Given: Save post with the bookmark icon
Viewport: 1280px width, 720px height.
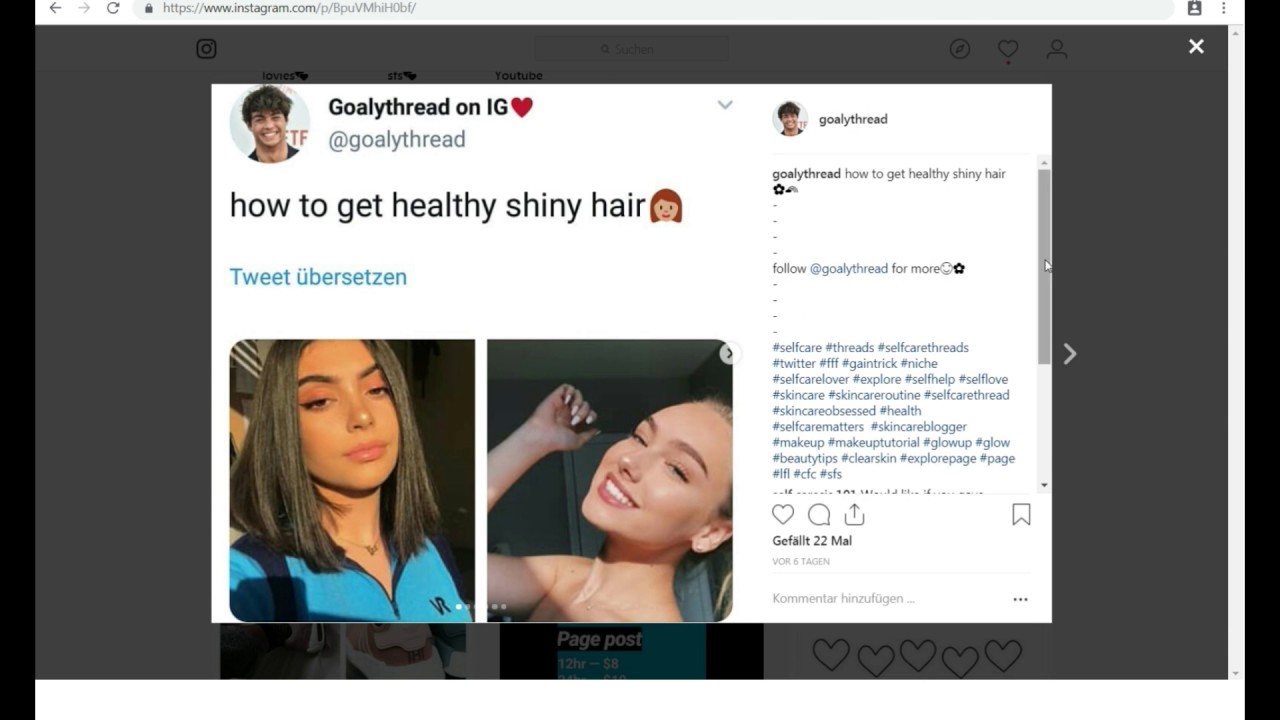Looking at the screenshot, I should pos(1021,514).
